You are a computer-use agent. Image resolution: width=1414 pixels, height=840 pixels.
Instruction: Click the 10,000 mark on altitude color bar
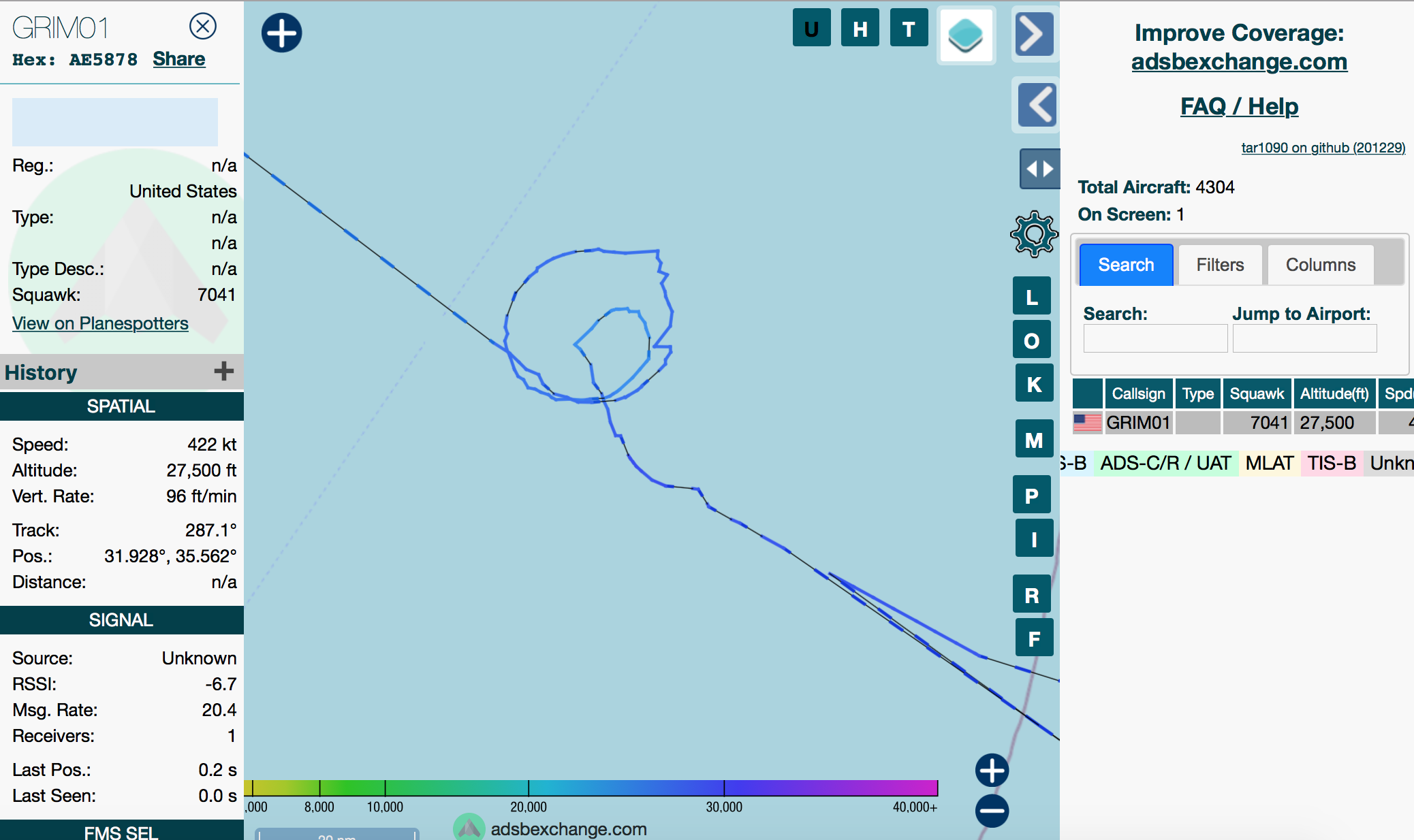(x=385, y=807)
